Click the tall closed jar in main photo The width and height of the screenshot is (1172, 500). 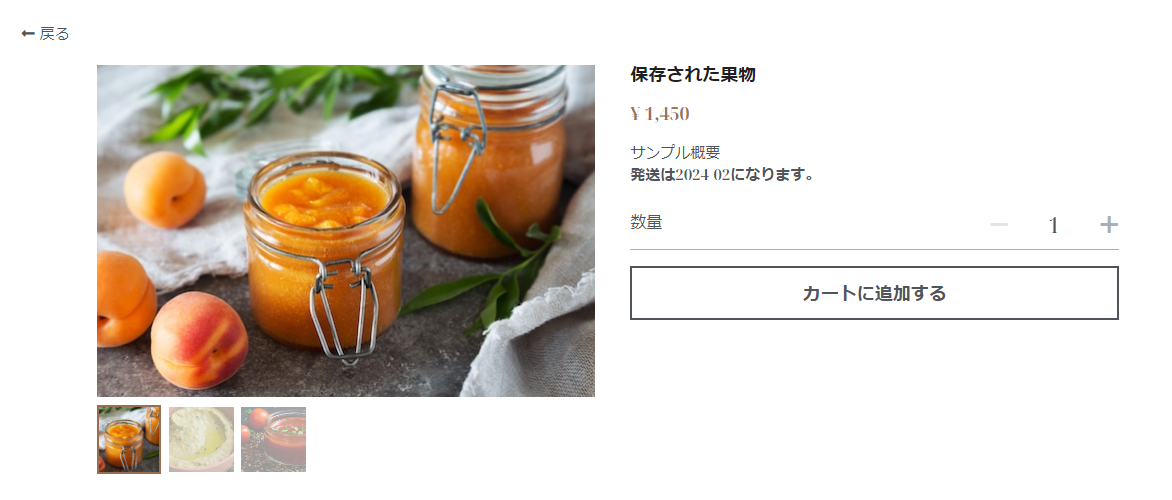[x=490, y=161]
